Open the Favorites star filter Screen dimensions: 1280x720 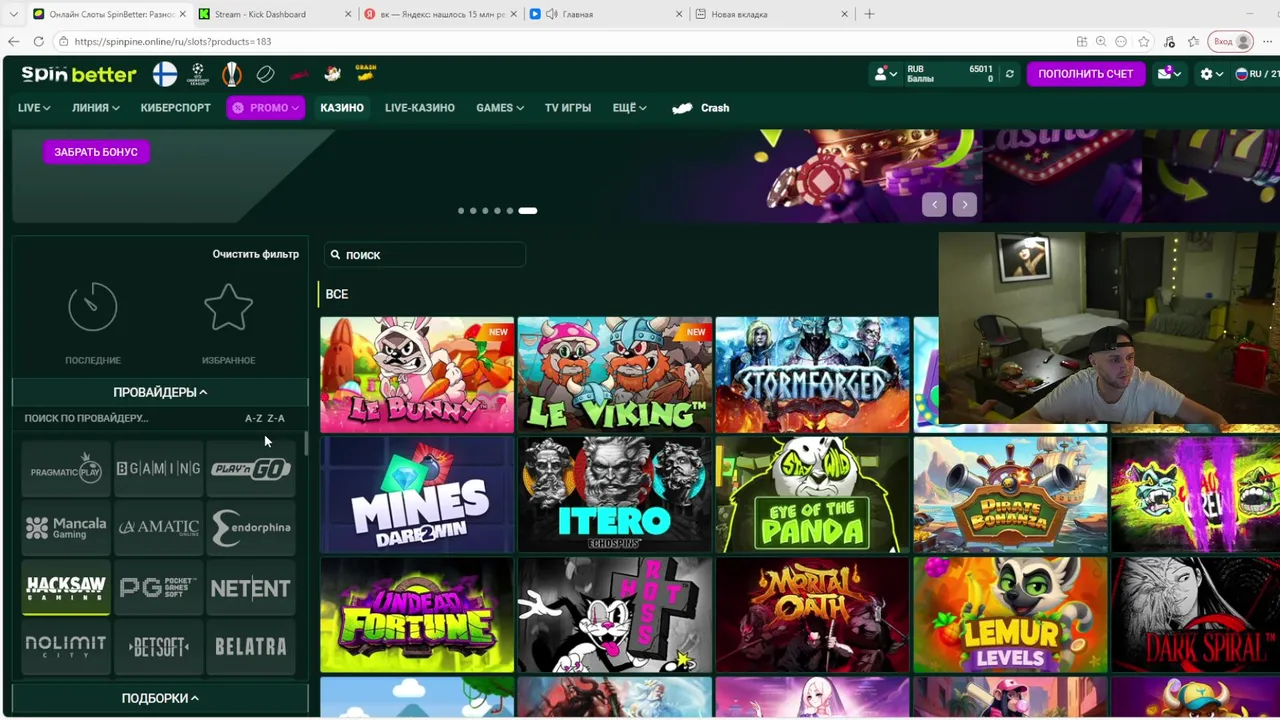(228, 307)
